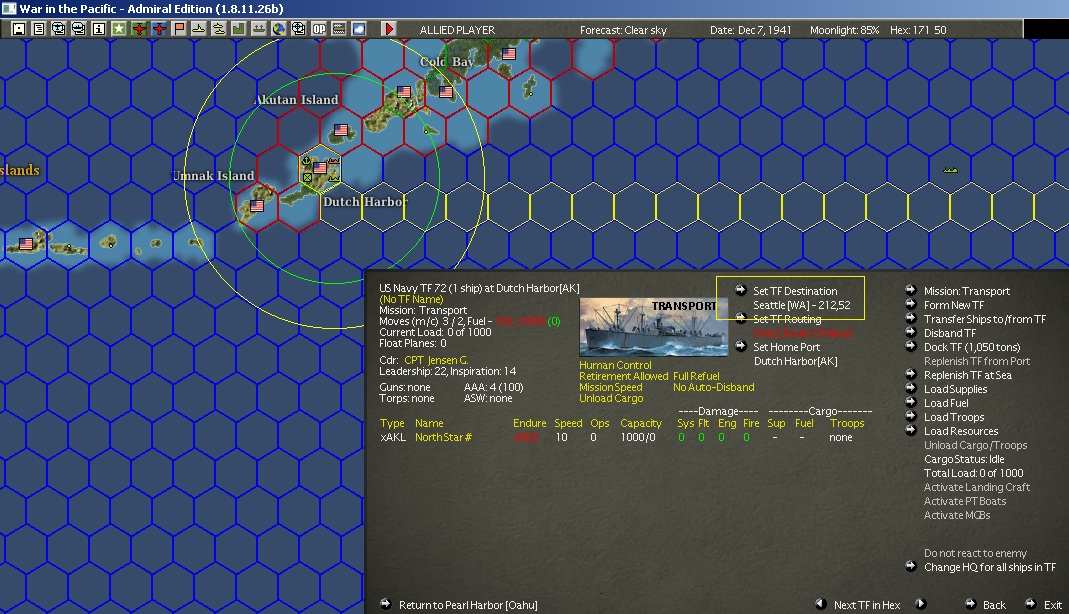Click the Type column header

(392, 423)
